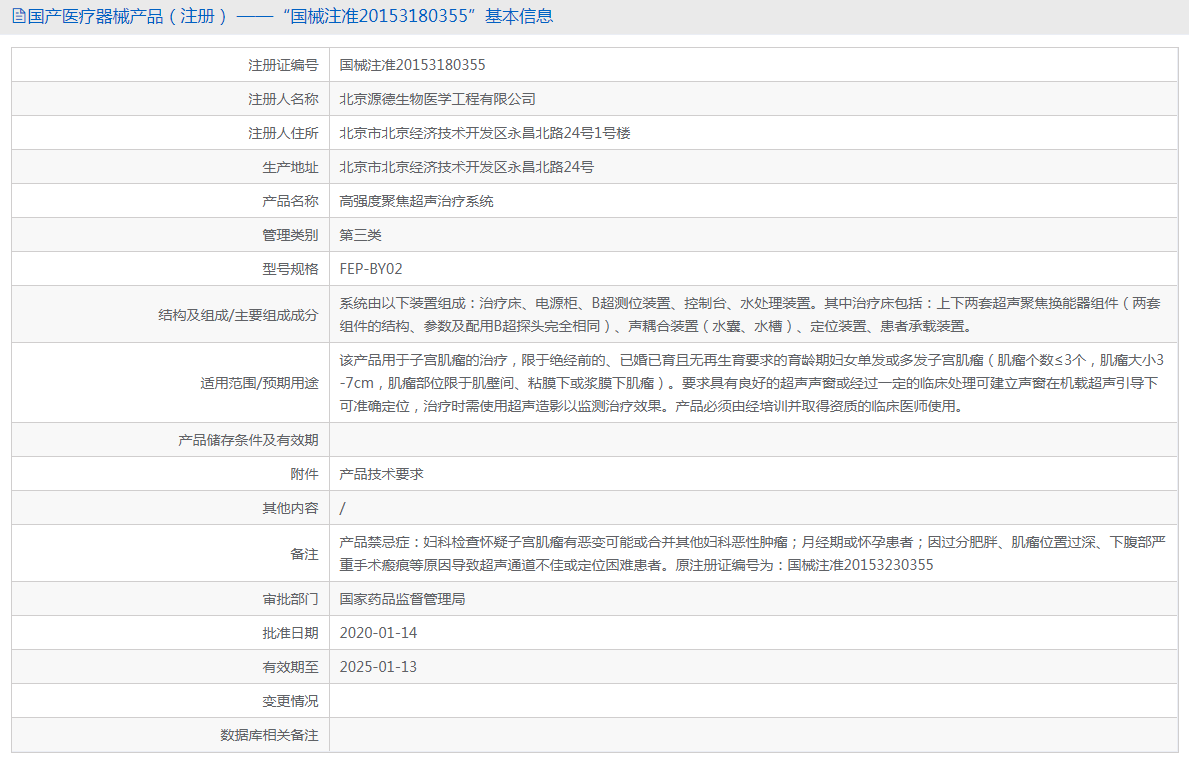Select the page title 国产医疗器械产品（注册）基本信息
Viewport: 1189px width, 760px height.
pyautogui.click(x=290, y=16)
